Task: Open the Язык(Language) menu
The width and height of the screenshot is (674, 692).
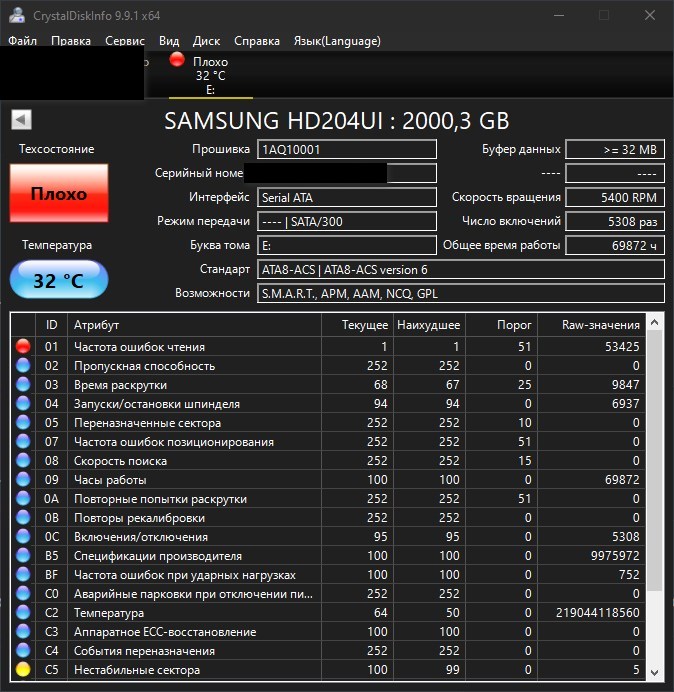Action: [x=337, y=41]
